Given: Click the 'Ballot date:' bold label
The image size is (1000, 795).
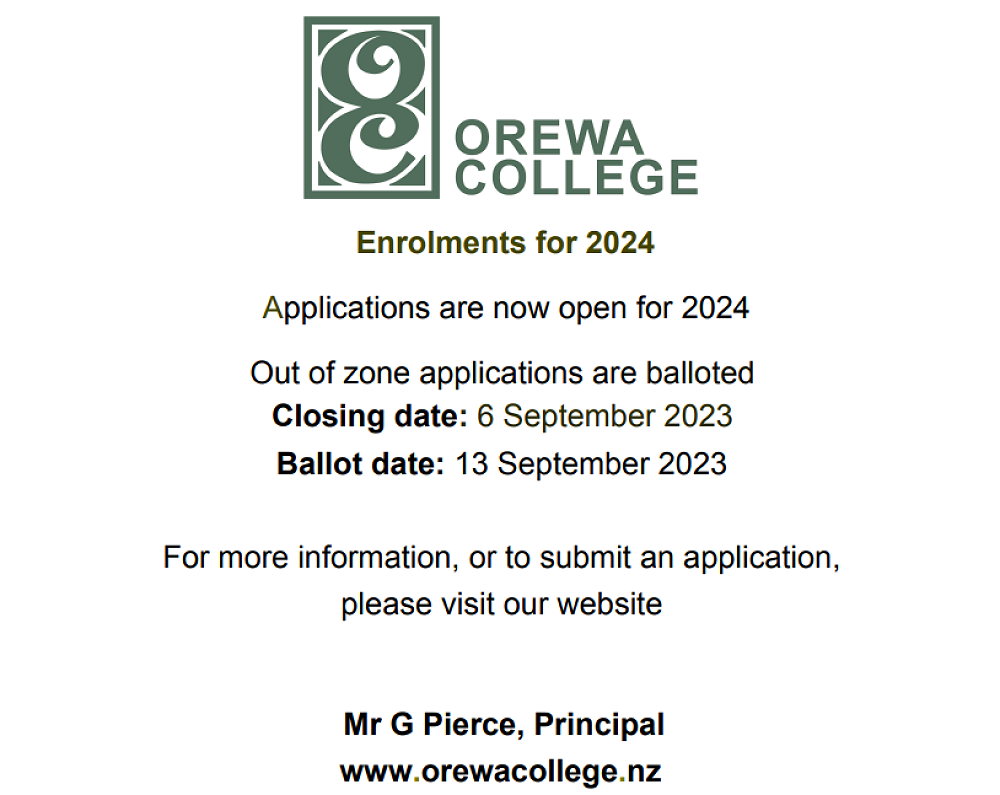Looking at the screenshot, I should 360,464.
